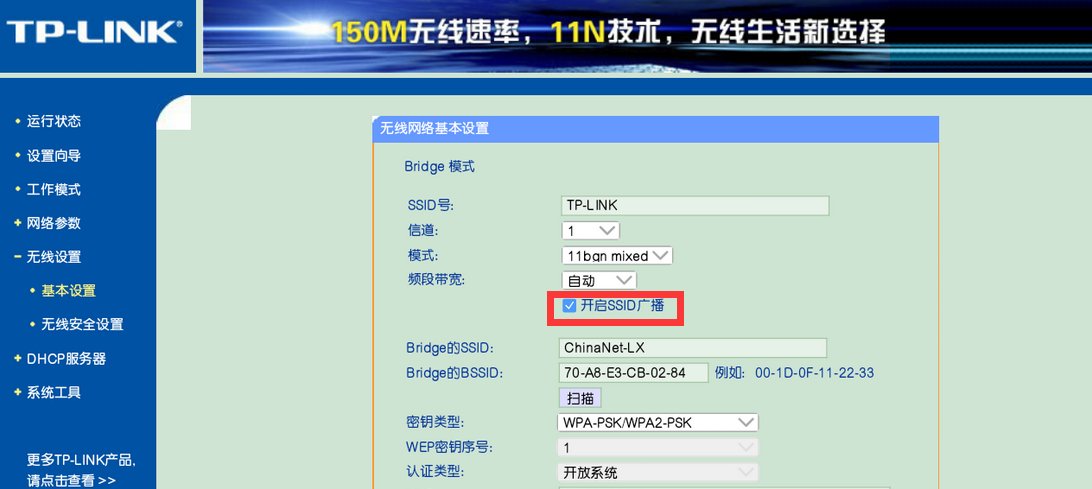
Task: Click the 无线网络基本设置 panel title
Action: [x=434, y=128]
